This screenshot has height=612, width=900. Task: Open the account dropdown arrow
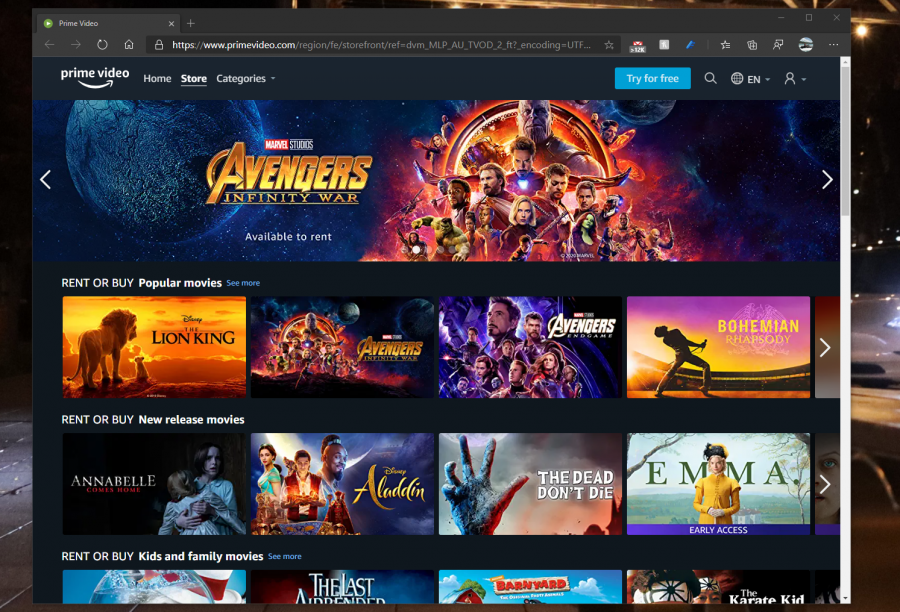(x=803, y=80)
